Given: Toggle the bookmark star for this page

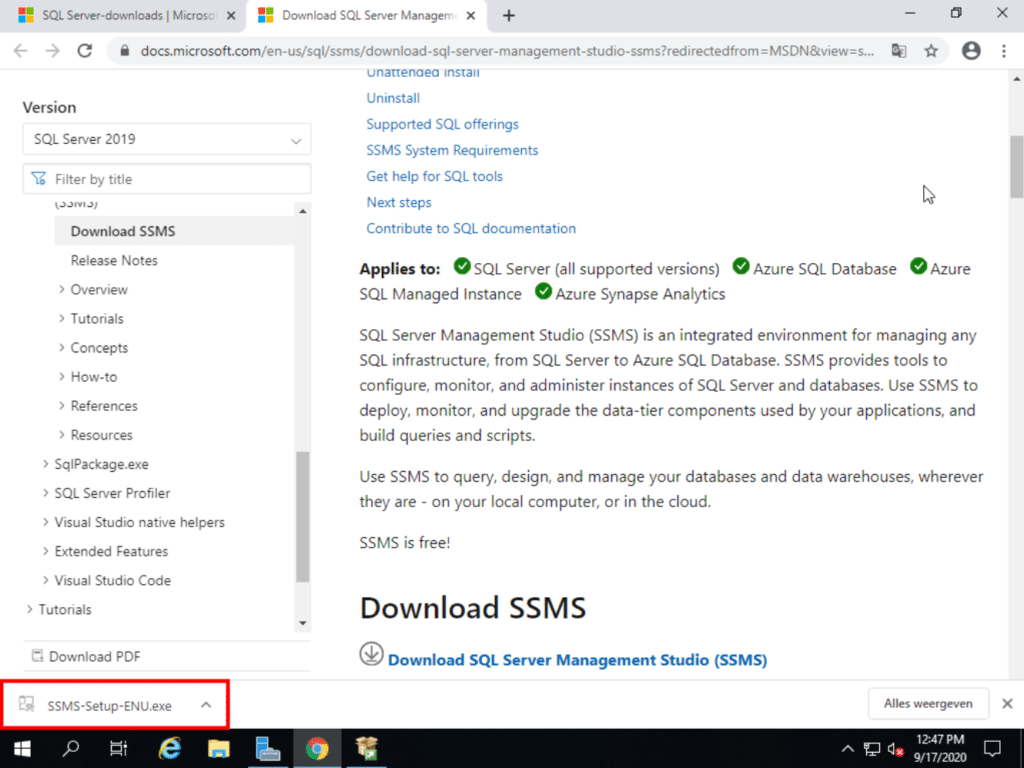Looking at the screenshot, I should 931,49.
